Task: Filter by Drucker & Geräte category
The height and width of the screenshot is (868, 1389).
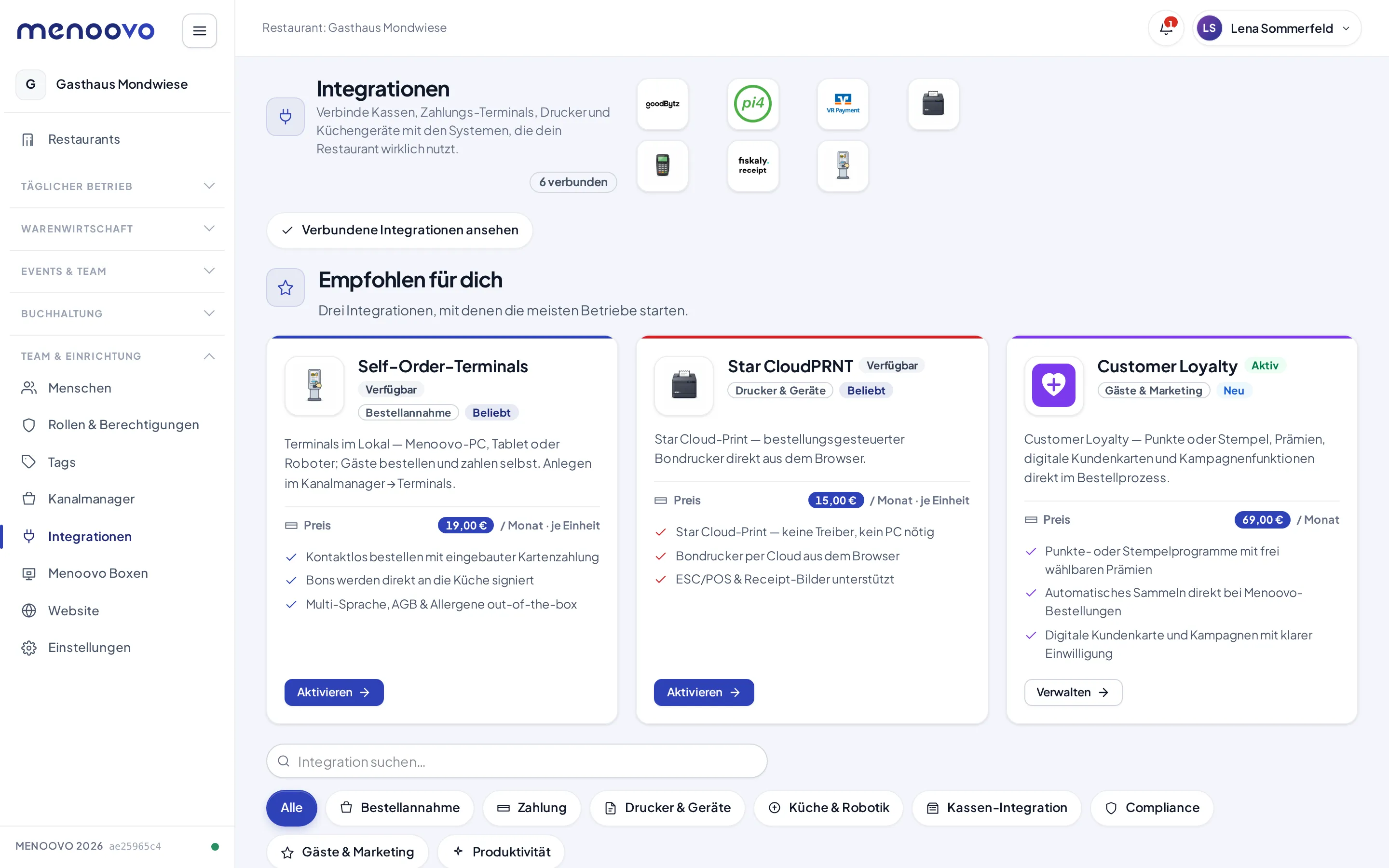Action: [667, 808]
